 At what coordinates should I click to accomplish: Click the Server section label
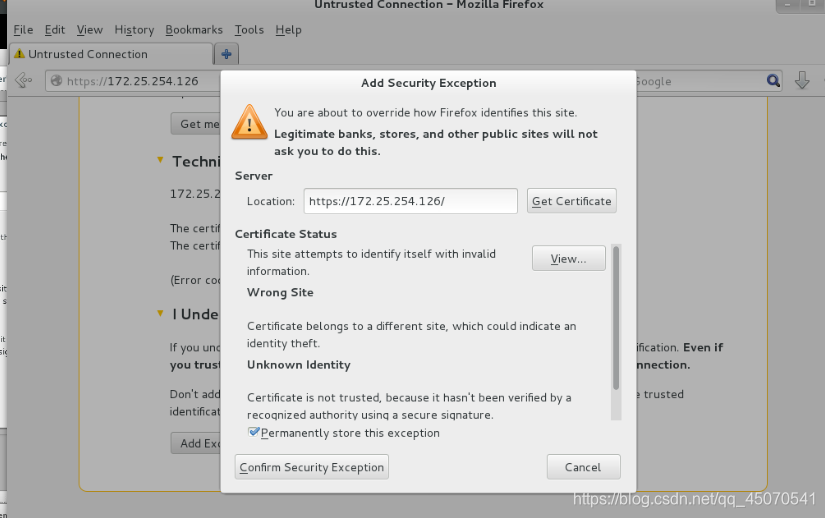tap(254, 176)
